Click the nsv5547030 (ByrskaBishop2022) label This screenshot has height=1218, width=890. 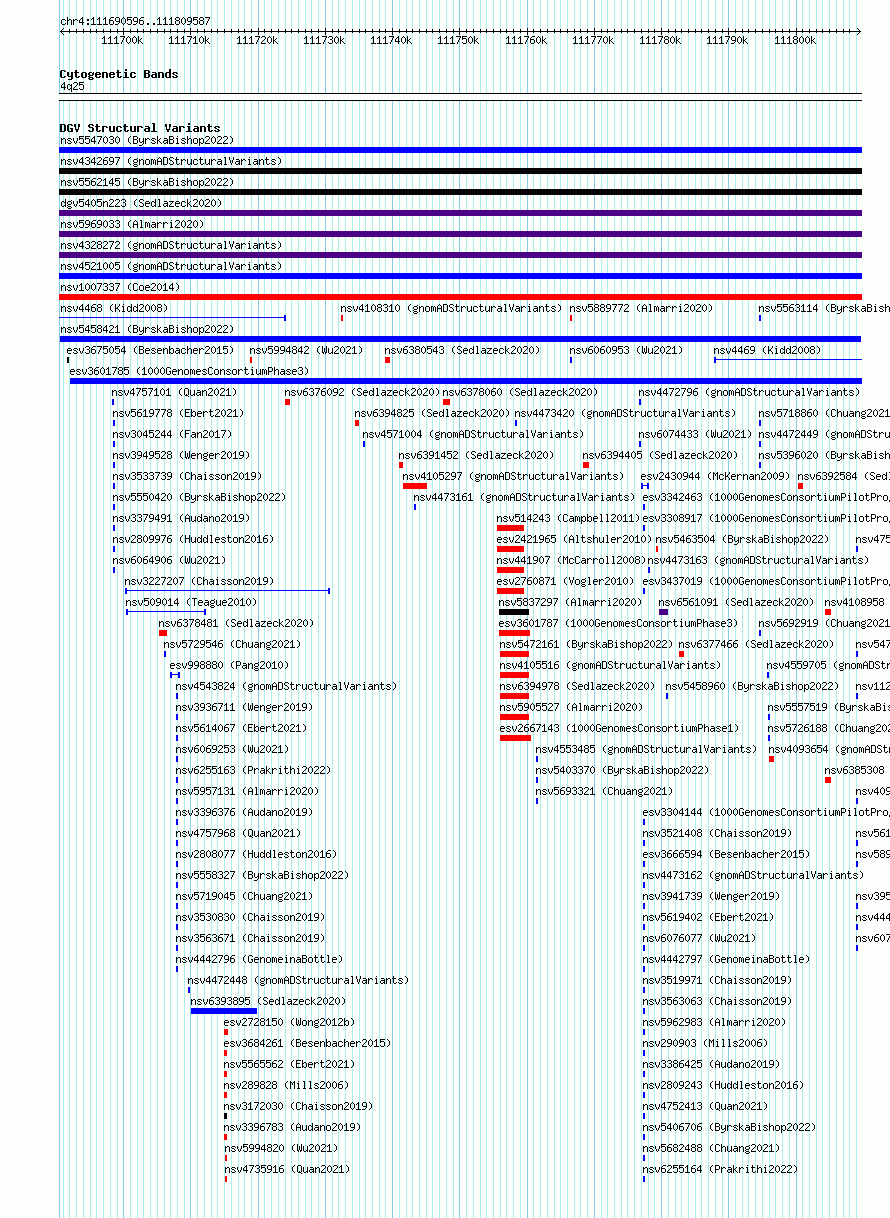[146, 141]
